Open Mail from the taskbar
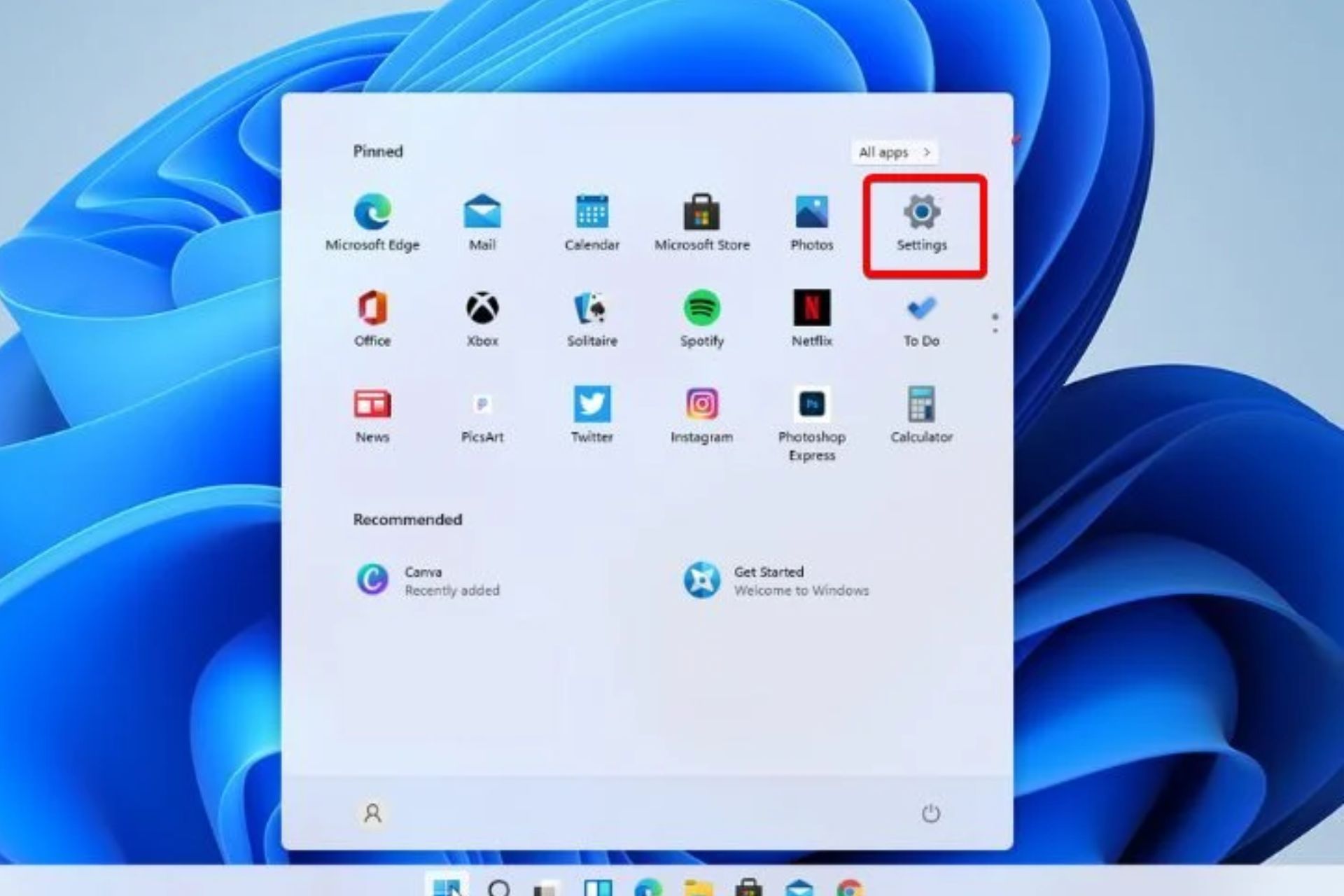The image size is (1344, 896). pyautogui.click(x=799, y=888)
